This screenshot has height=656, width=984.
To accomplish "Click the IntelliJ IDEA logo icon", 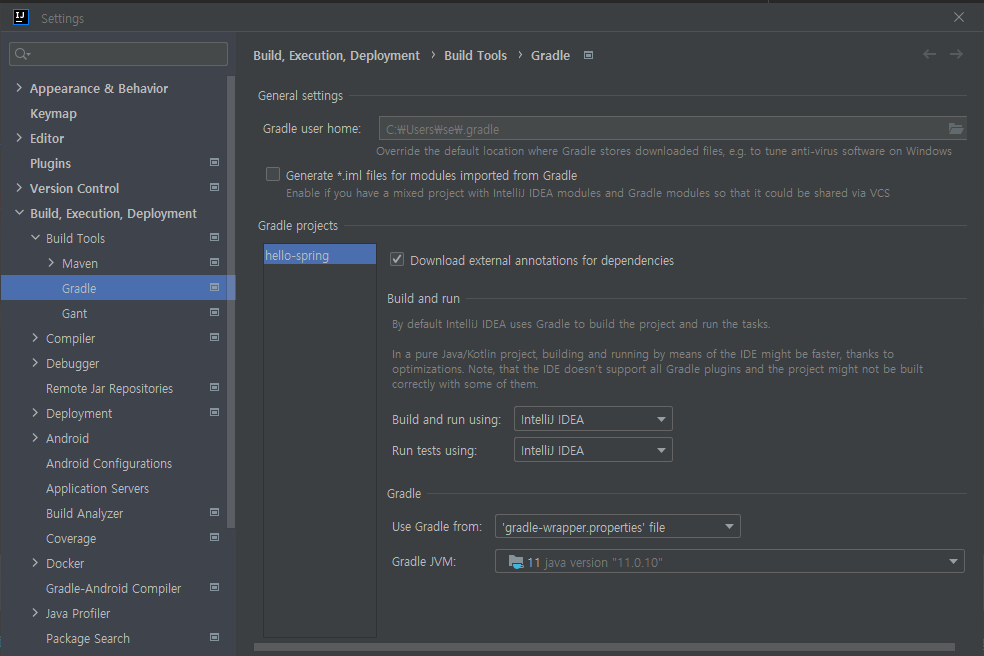I will tap(21, 17).
